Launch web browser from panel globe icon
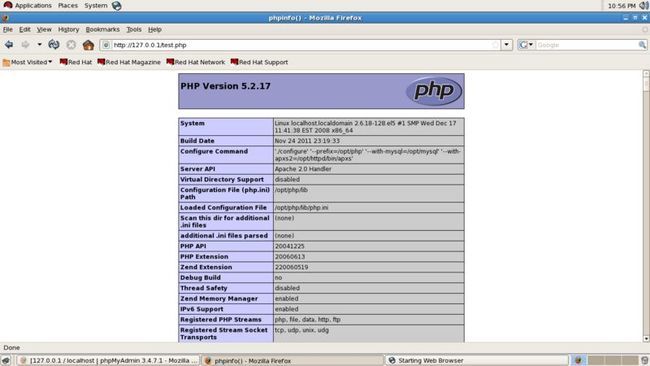Viewport: 650px width, 366px height. pos(116,5)
